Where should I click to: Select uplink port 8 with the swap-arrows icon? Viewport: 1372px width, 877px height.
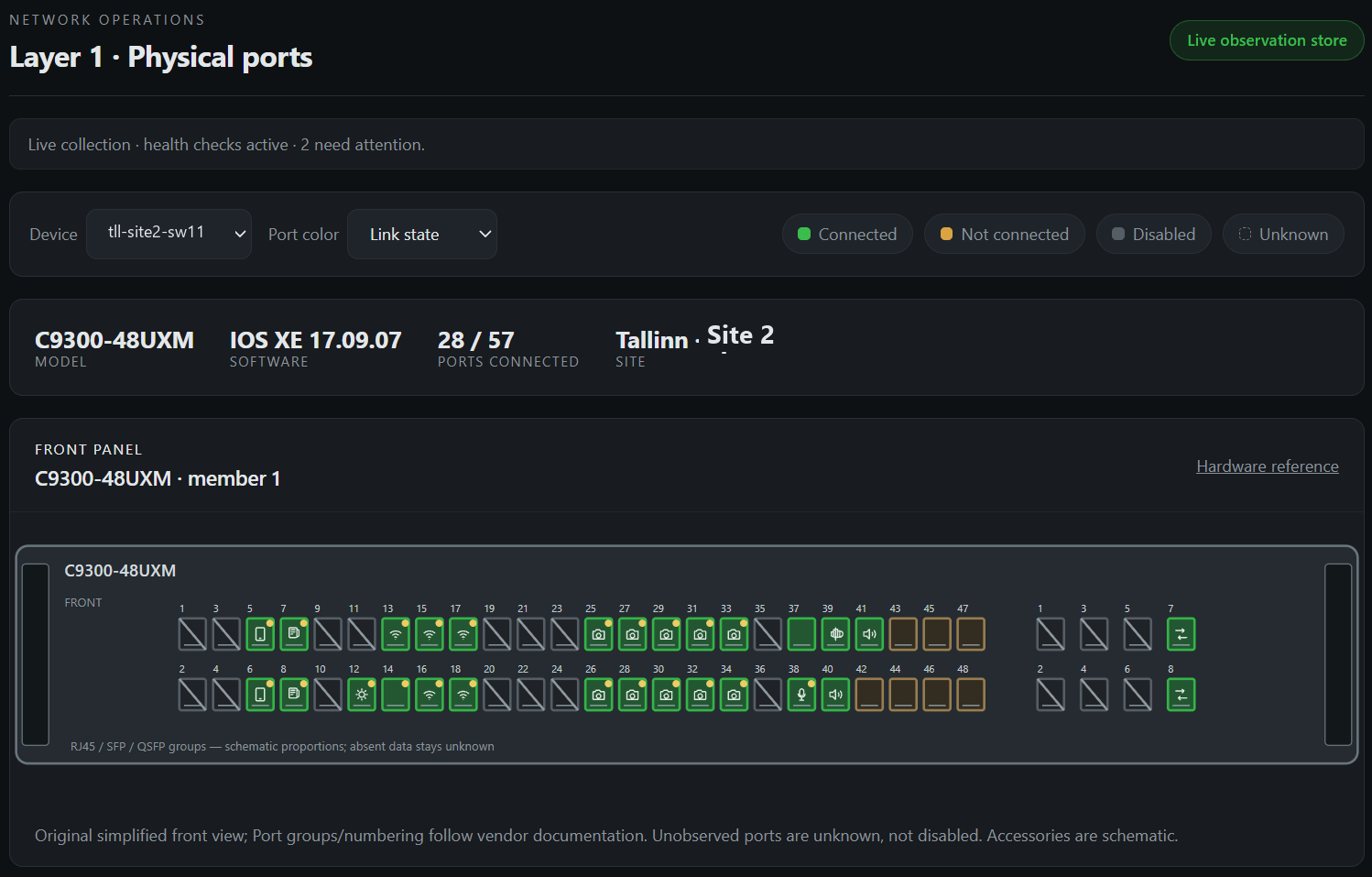click(x=1181, y=695)
